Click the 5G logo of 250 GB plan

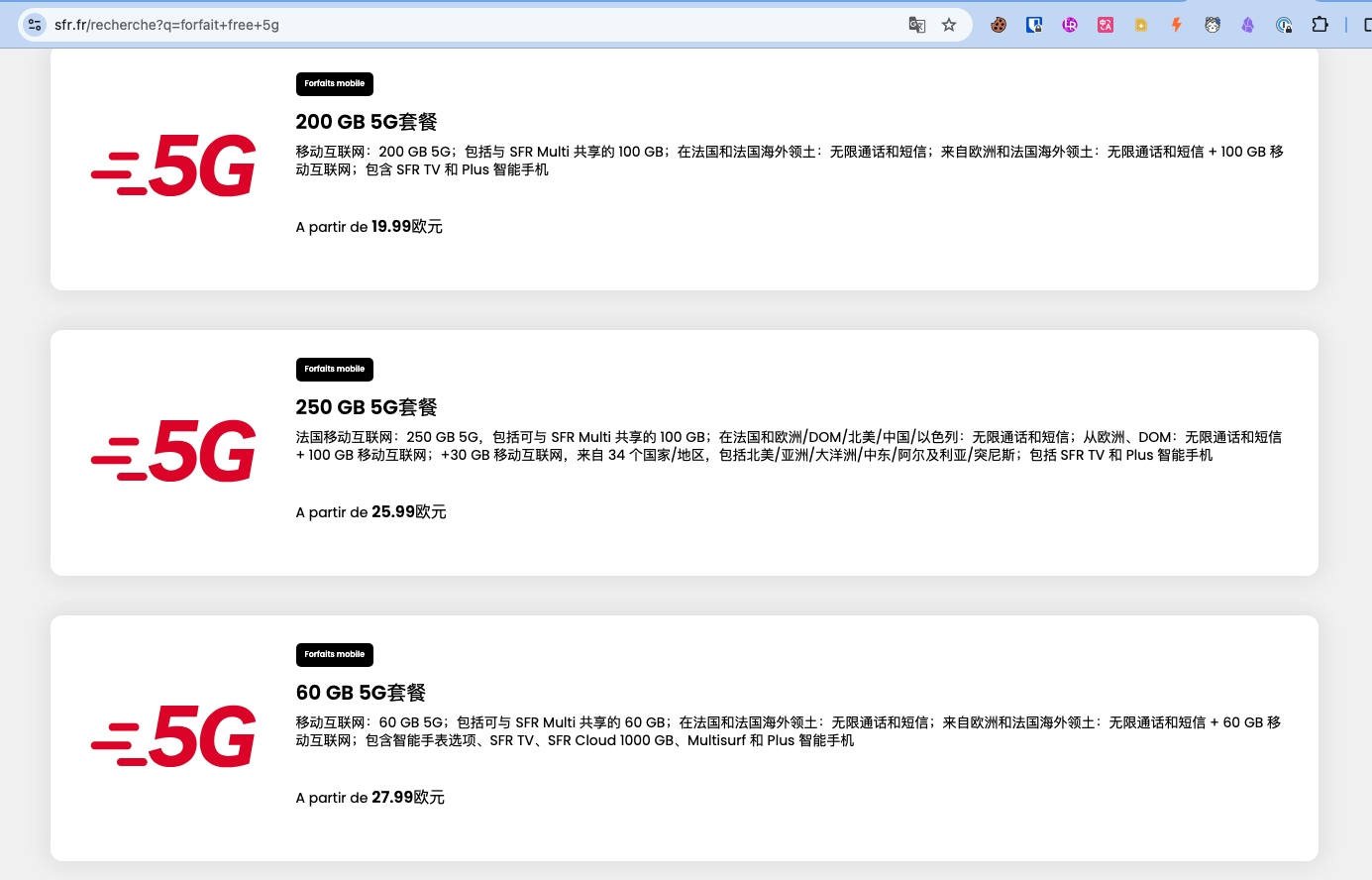click(x=173, y=451)
